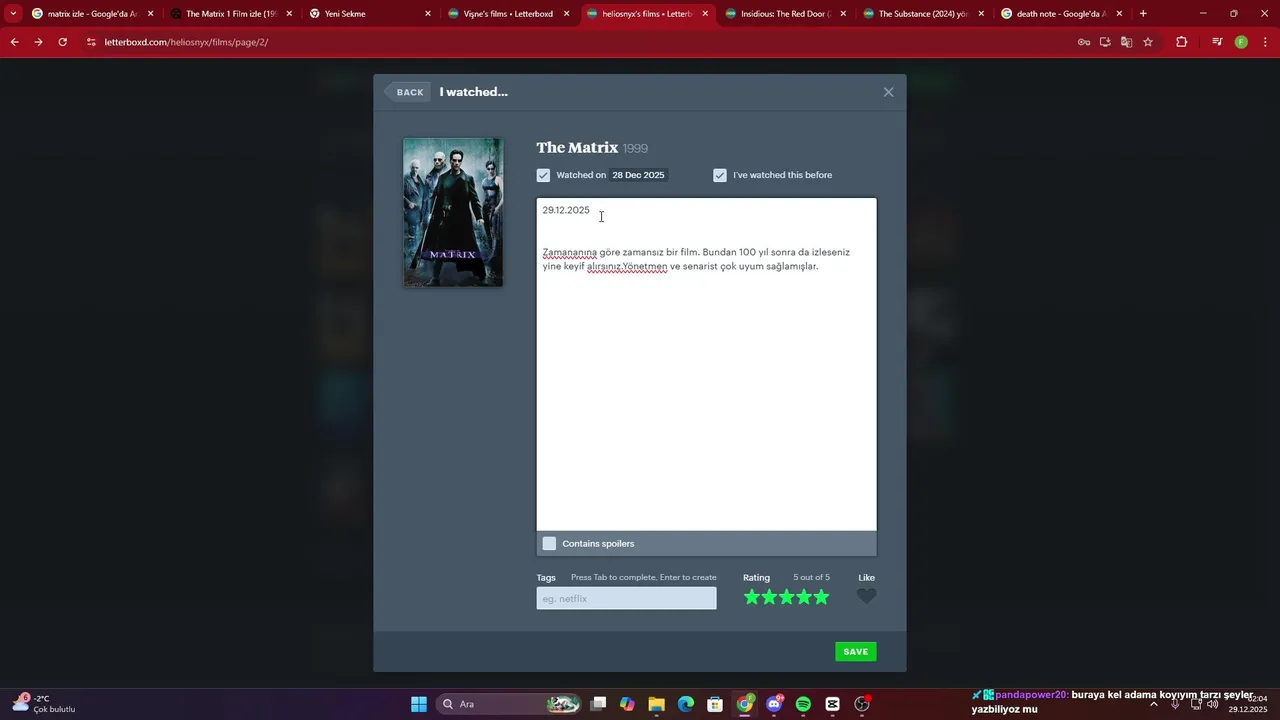This screenshot has height=720, width=1280.
Task: Click the 1999 year link
Action: [x=635, y=149]
